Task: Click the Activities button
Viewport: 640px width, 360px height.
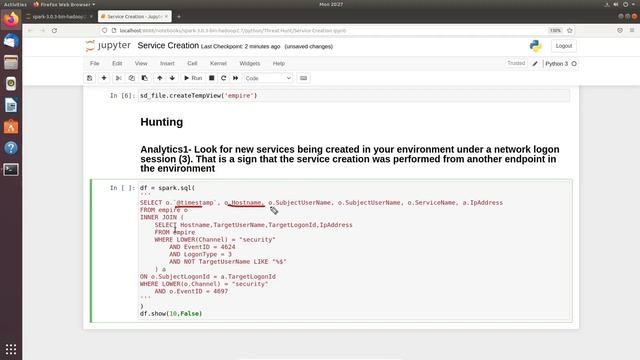Action: pyautogui.click(x=16, y=4)
